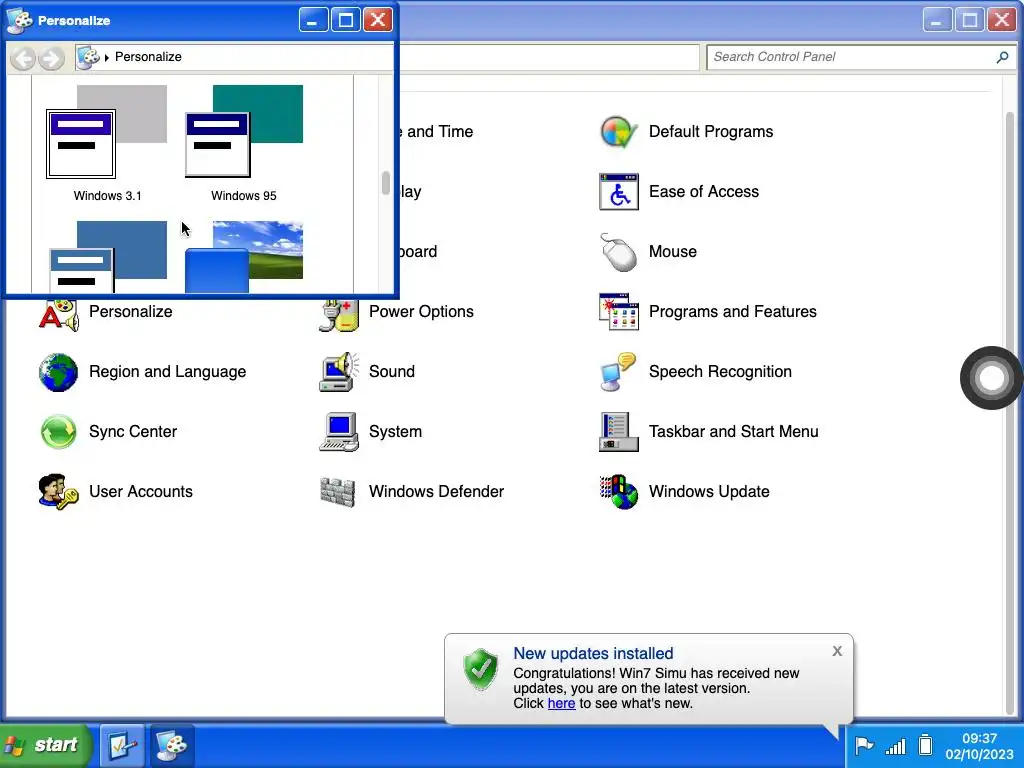The width and height of the screenshot is (1024, 768).
Task: Open the System computer icon
Action: (338, 432)
